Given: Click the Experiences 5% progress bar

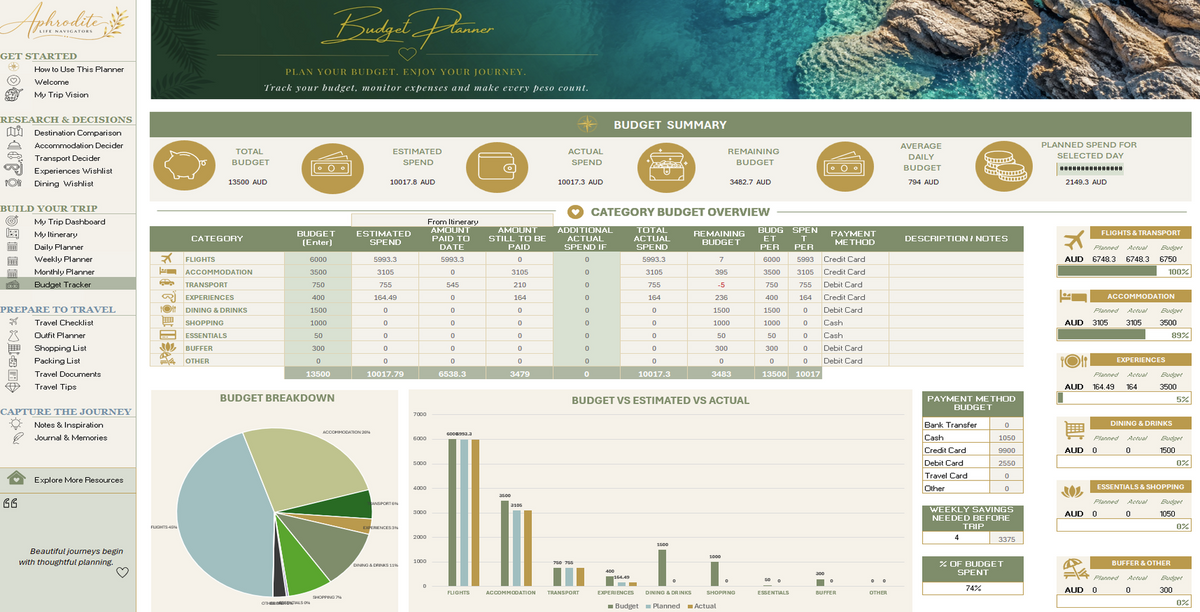Looking at the screenshot, I should pos(1125,399).
